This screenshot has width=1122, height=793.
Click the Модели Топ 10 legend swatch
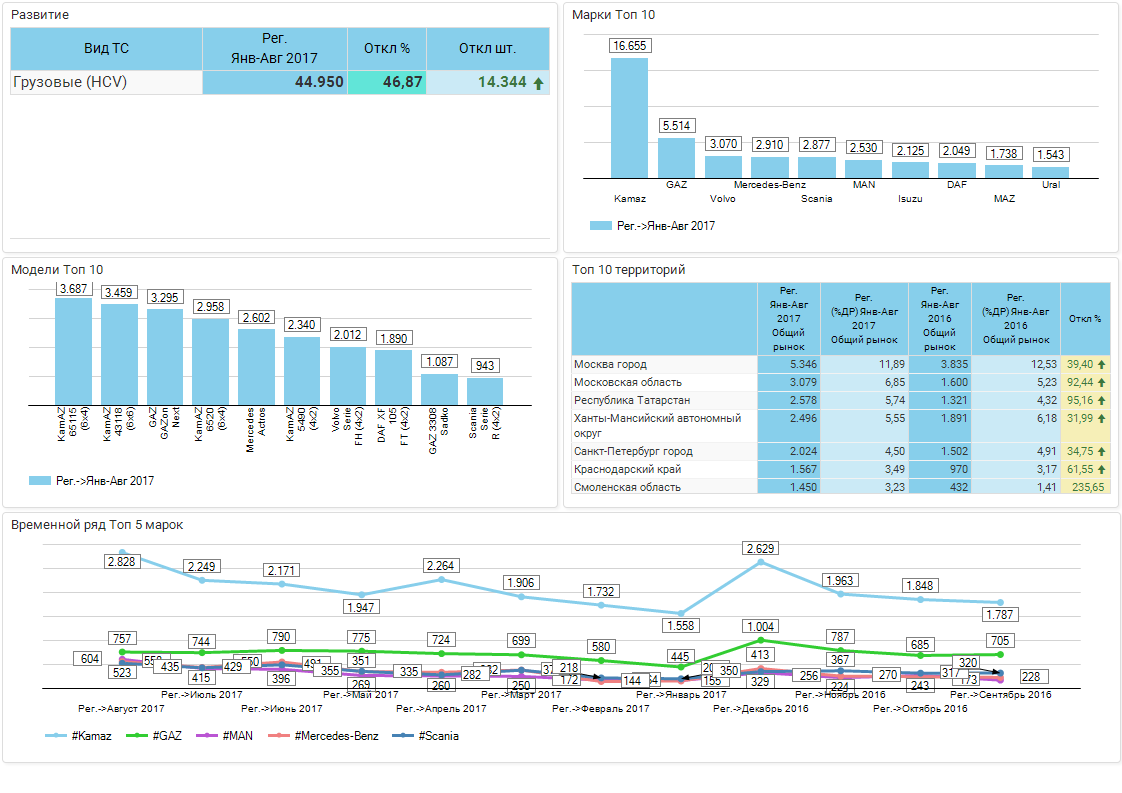coord(39,481)
